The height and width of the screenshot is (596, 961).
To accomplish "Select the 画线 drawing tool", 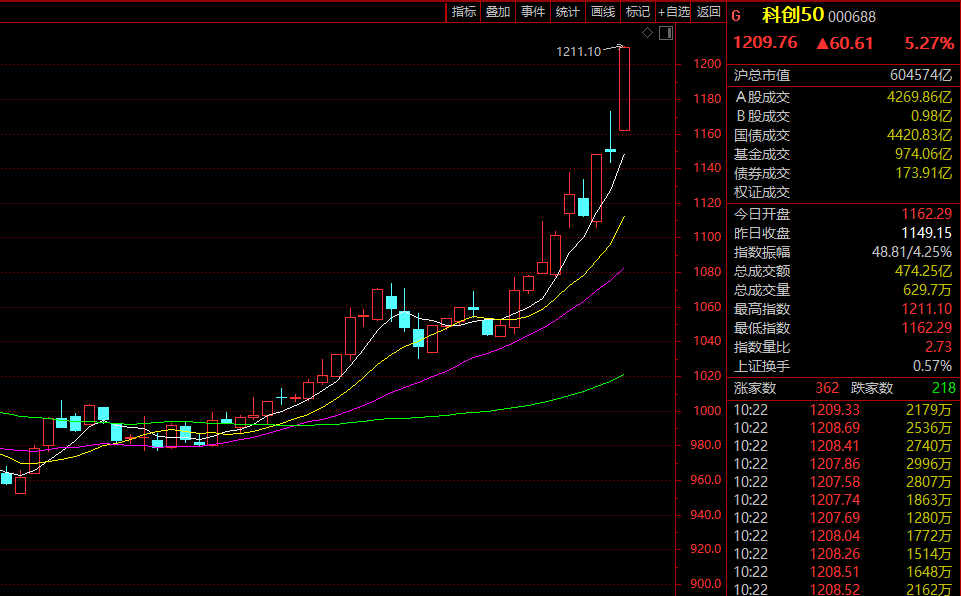I will (x=602, y=12).
